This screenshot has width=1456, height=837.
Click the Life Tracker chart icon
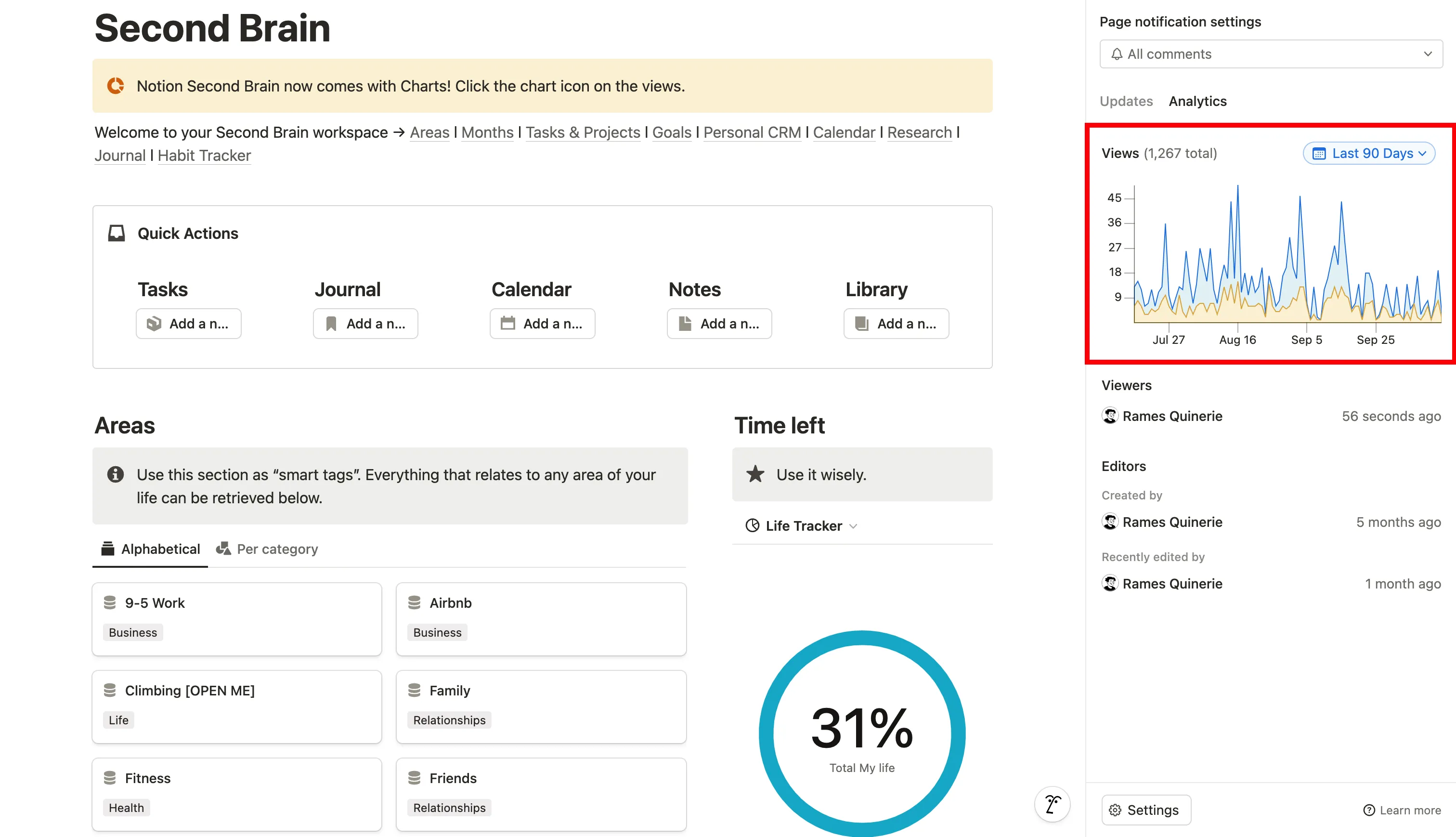pyautogui.click(x=752, y=525)
